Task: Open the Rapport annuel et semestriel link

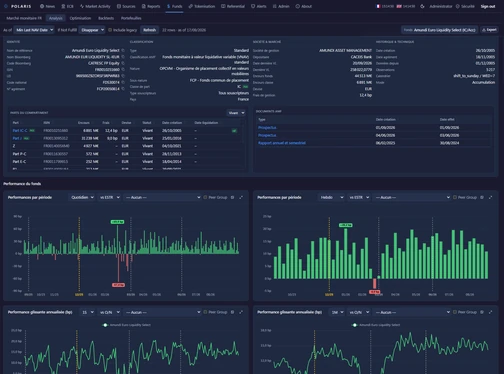Action: 282,143
